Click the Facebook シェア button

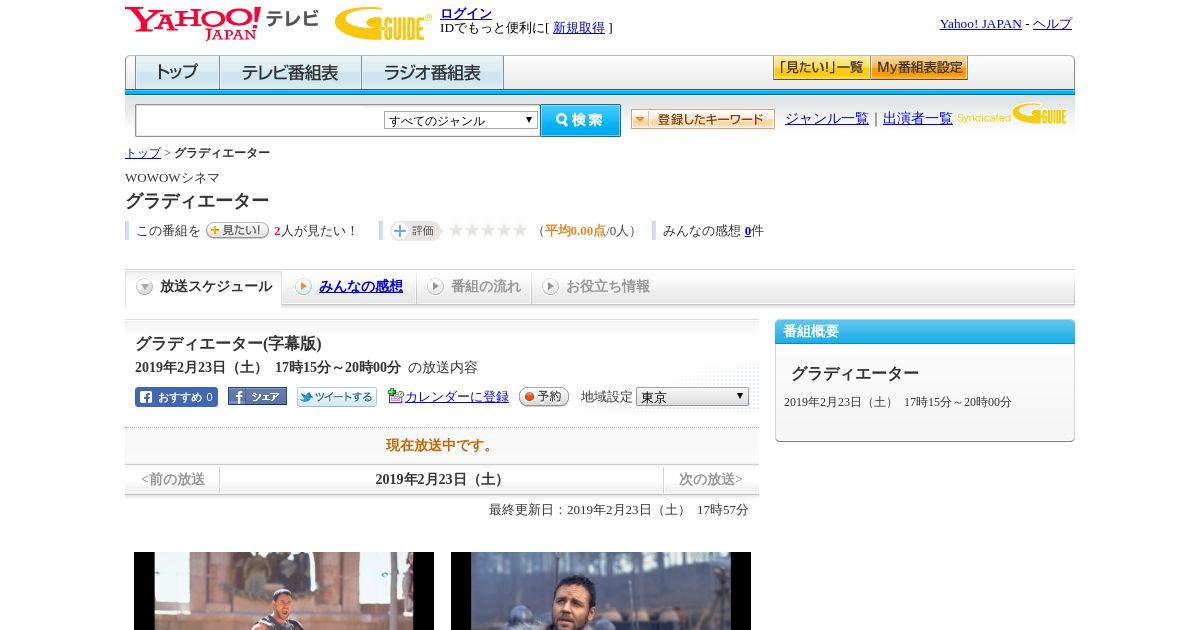click(257, 397)
